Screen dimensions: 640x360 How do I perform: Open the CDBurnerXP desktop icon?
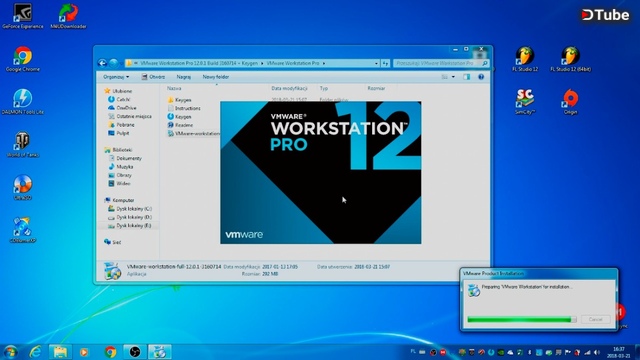[22, 230]
